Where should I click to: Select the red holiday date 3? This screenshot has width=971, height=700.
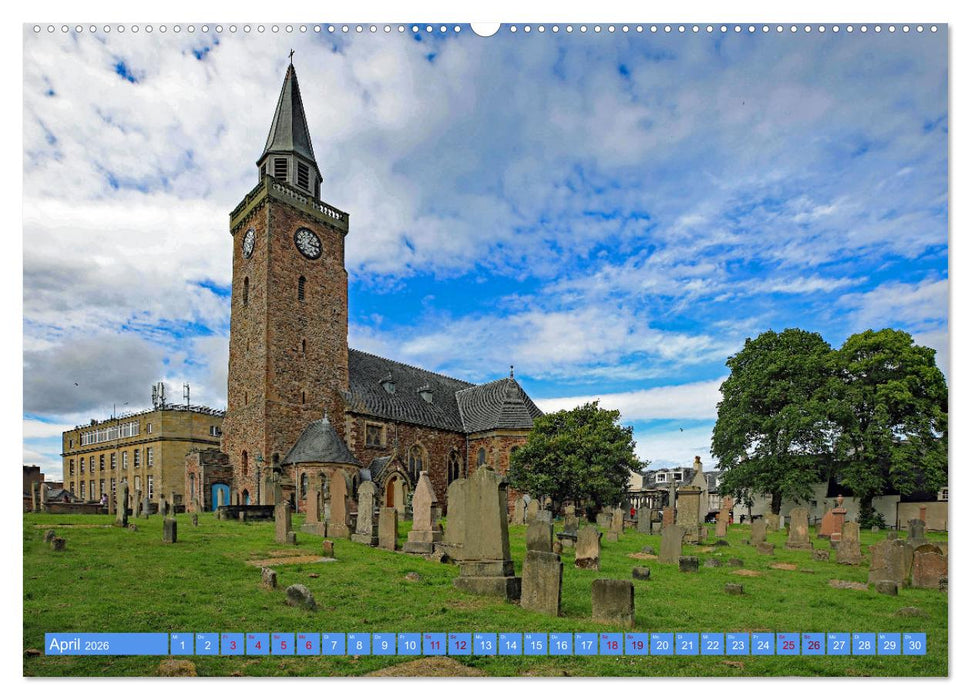[x=232, y=644]
